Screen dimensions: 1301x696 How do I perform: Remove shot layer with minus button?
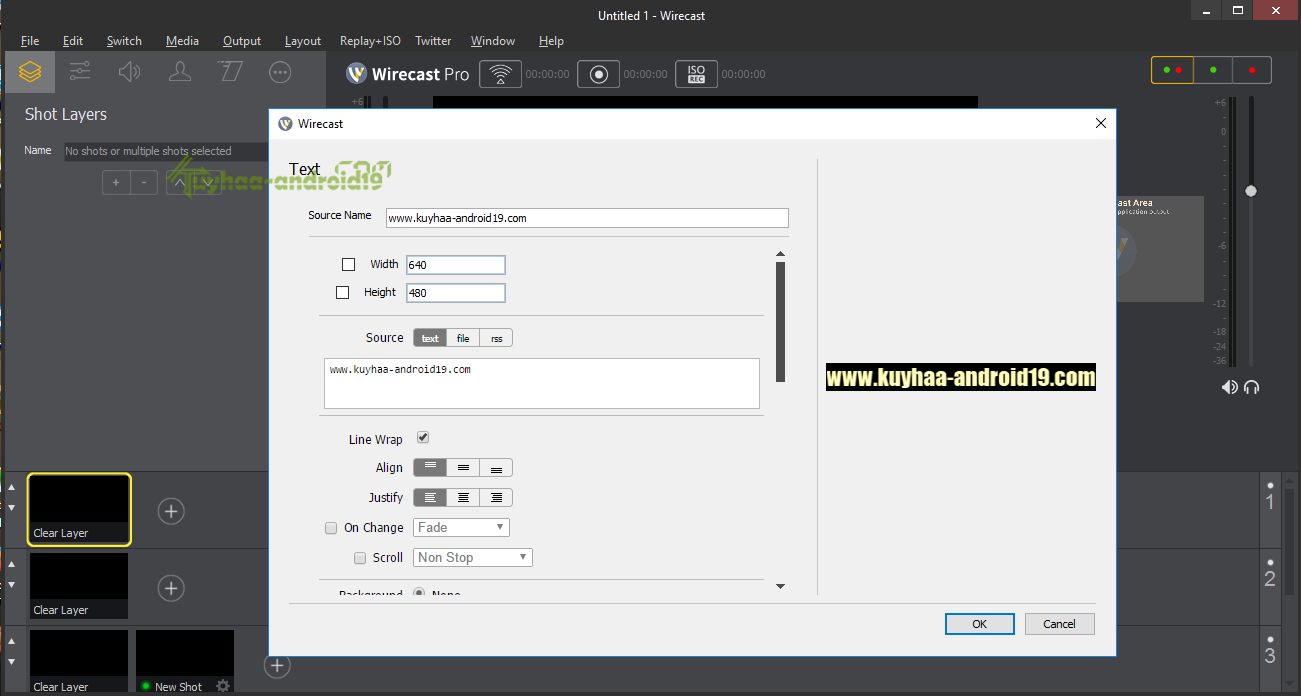144,182
